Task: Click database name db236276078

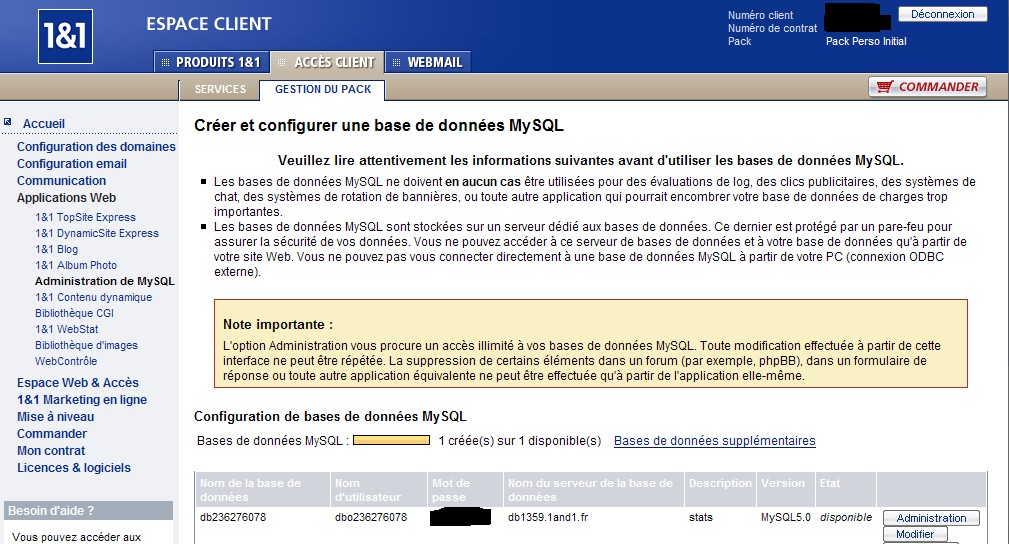Action: [x=232, y=517]
